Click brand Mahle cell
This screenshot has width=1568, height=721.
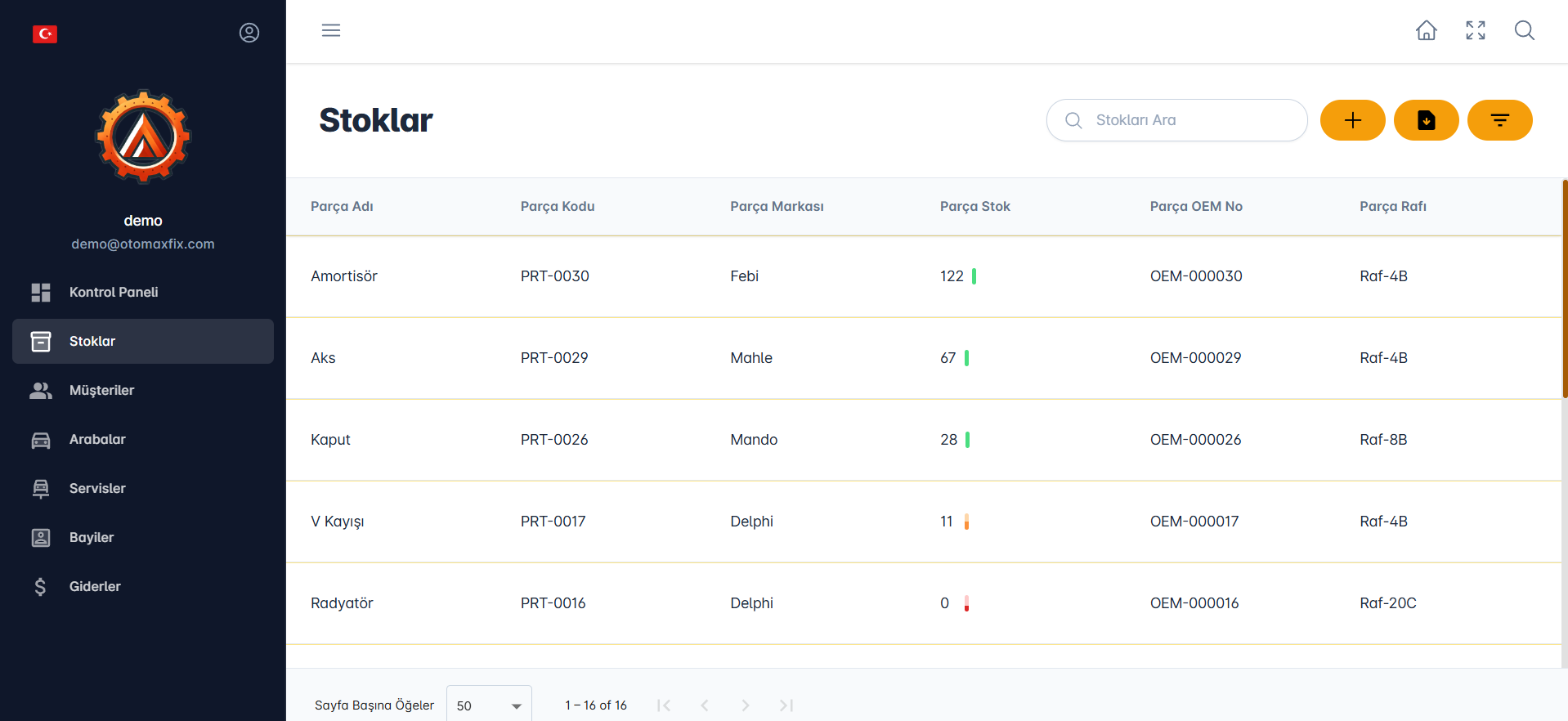[751, 358]
